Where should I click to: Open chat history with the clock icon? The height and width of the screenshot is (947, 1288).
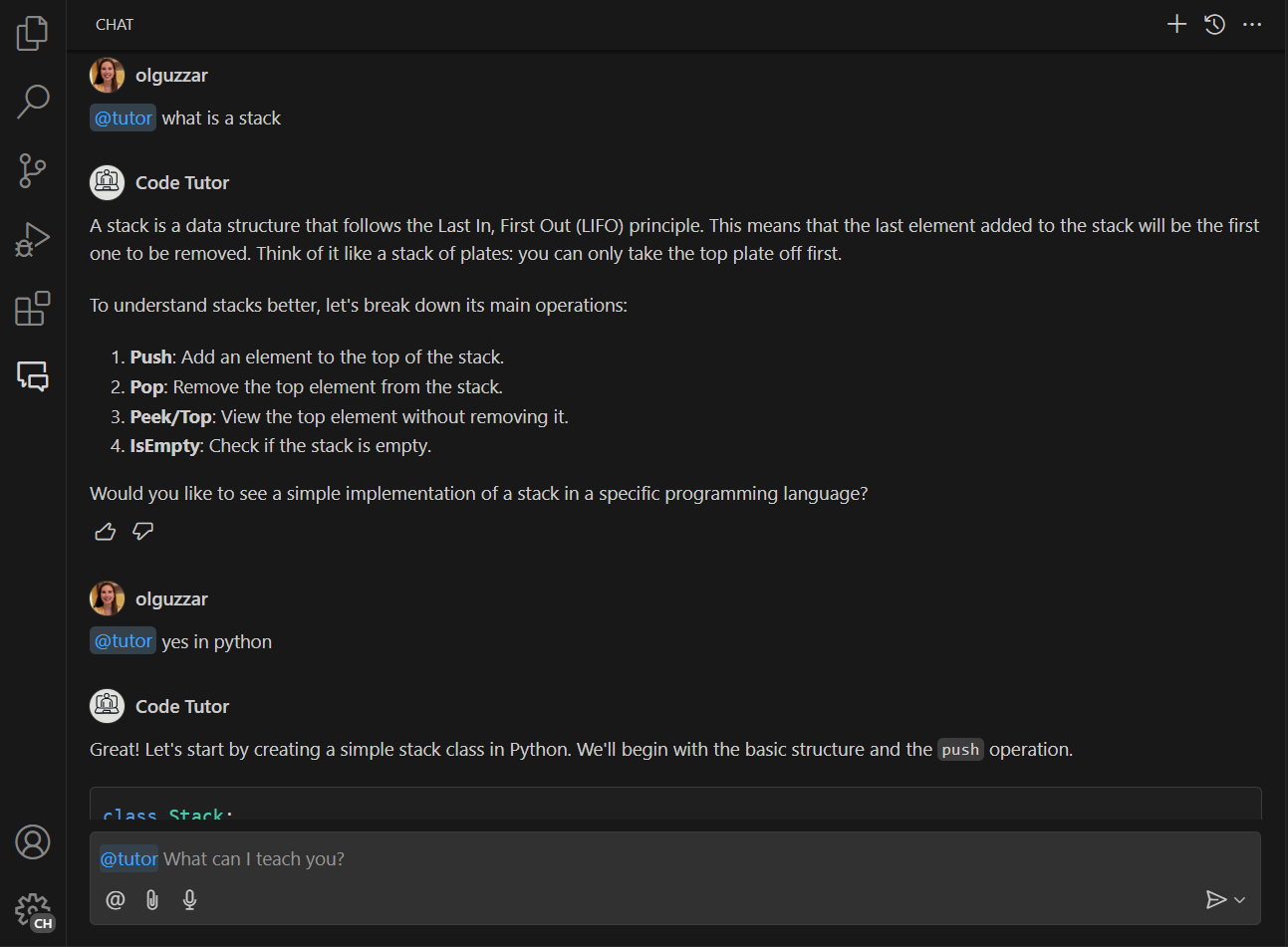pyautogui.click(x=1214, y=23)
